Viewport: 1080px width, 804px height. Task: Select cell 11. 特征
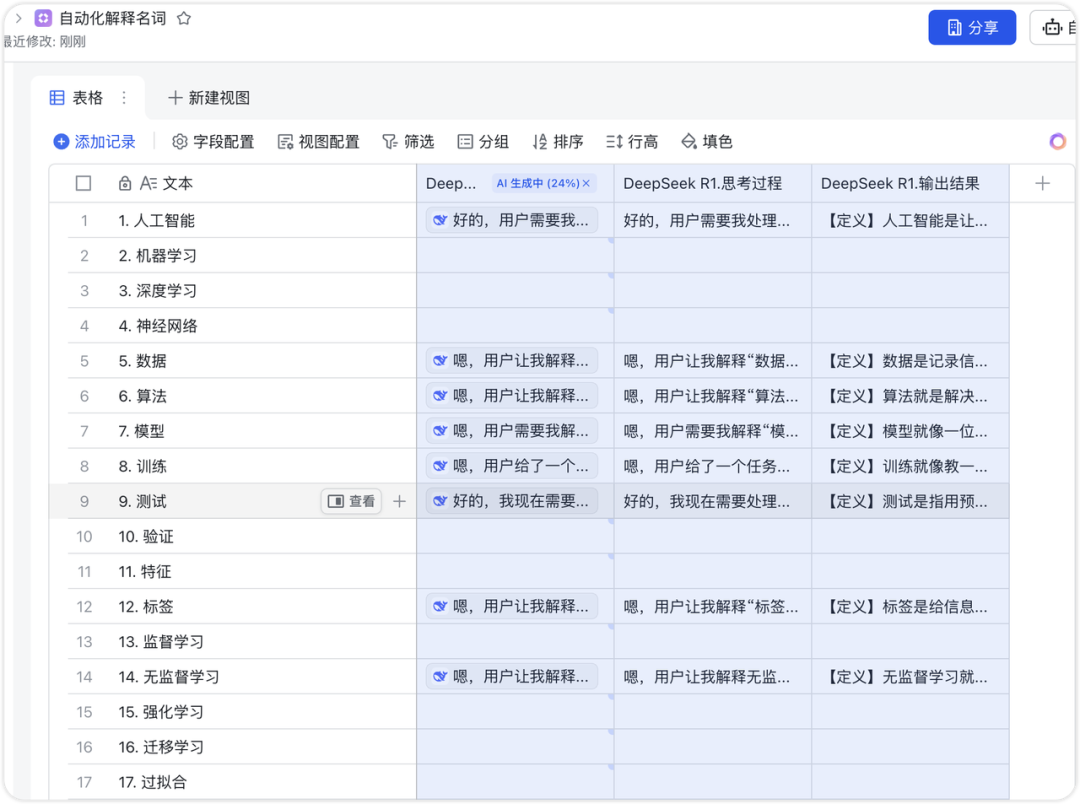[x=262, y=571]
